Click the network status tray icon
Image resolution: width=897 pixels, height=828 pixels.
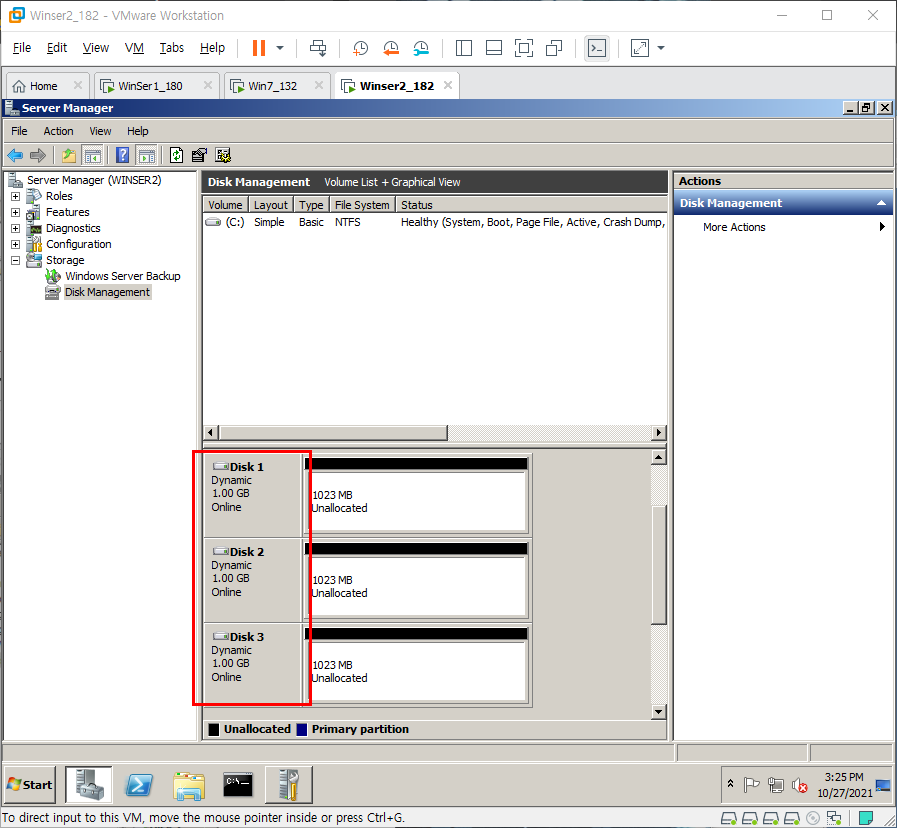(776, 785)
